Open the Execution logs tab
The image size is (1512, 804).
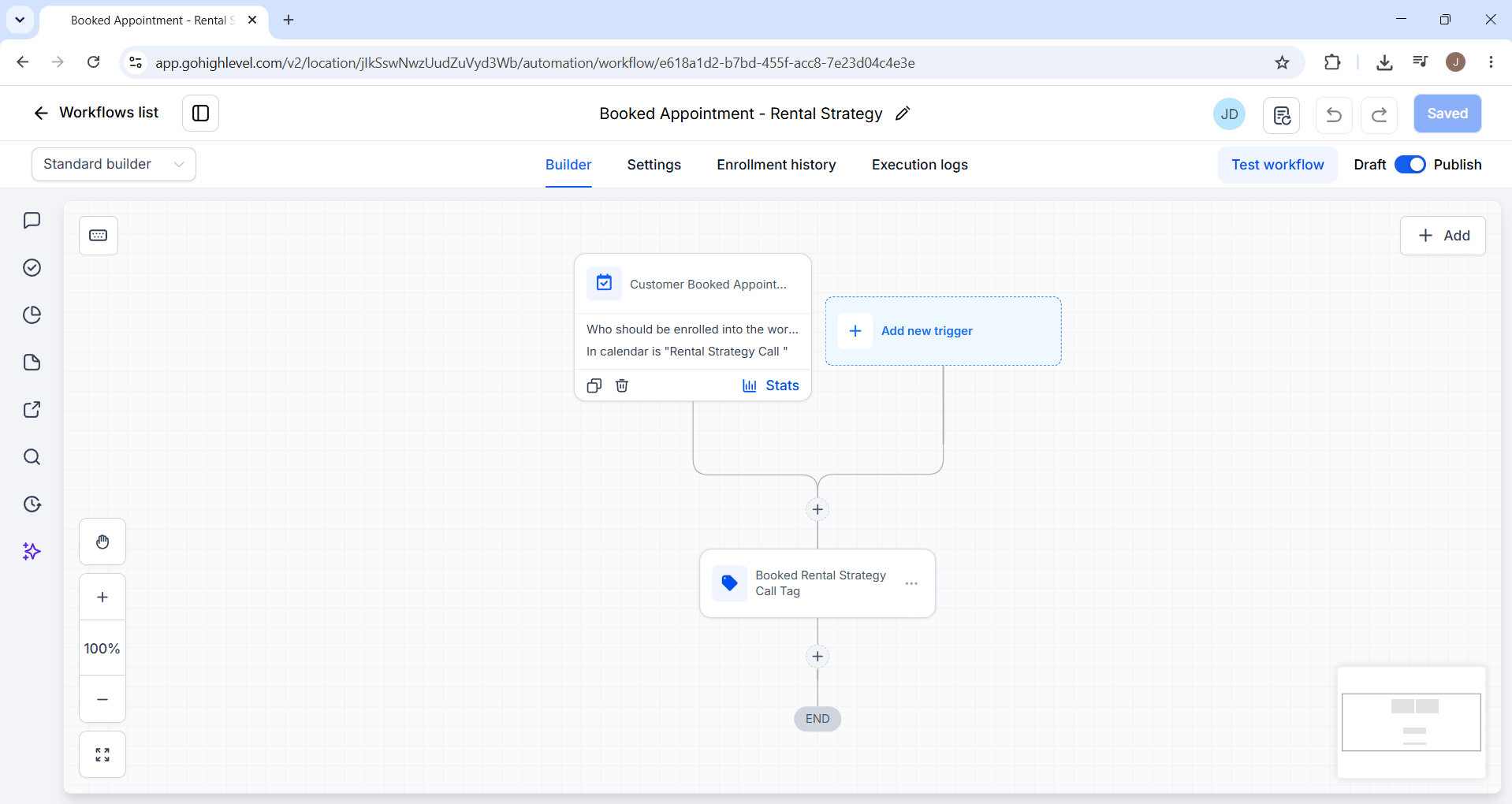pyautogui.click(x=920, y=165)
